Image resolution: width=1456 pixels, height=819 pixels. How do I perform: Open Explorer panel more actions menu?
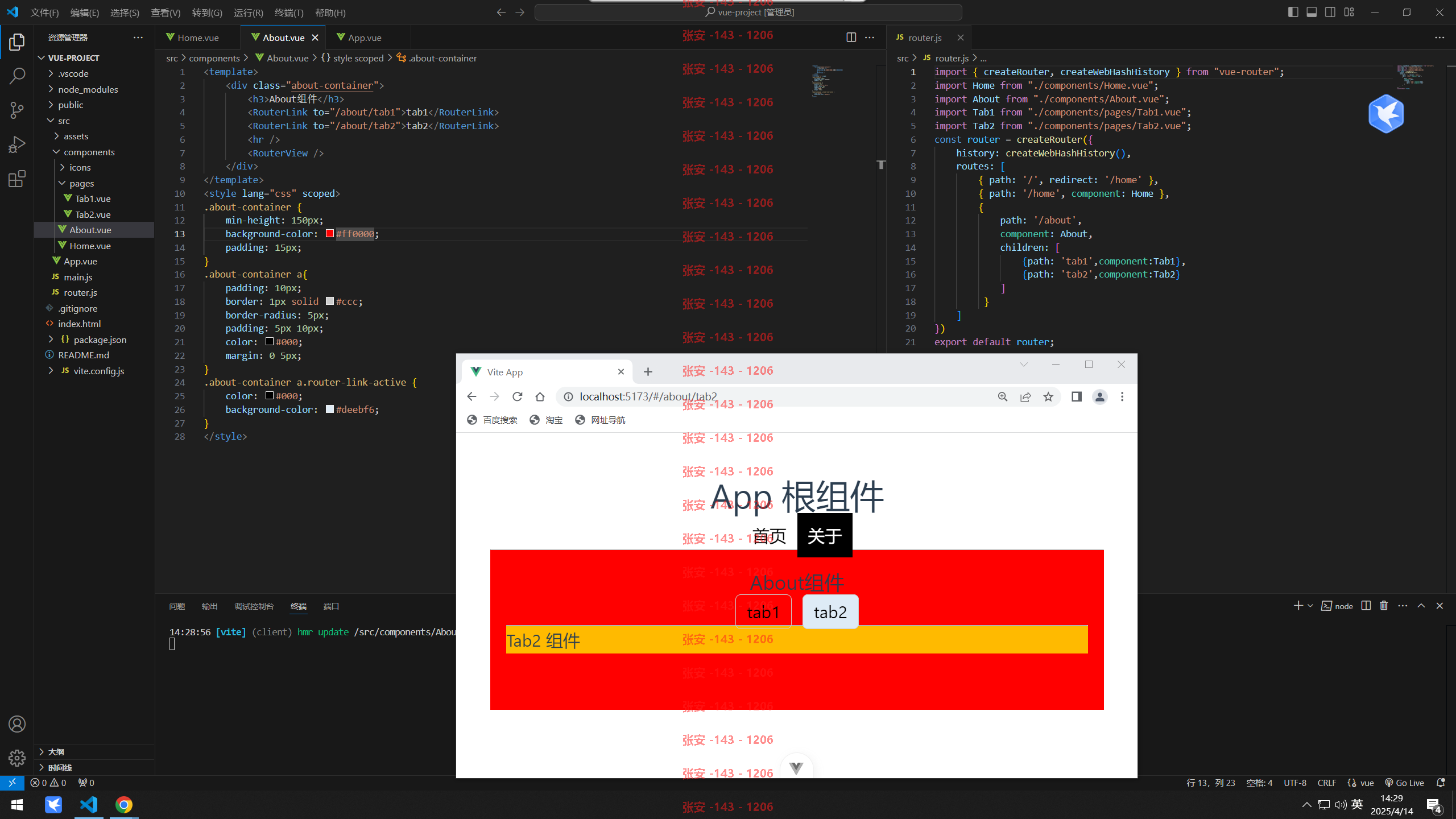pos(138,38)
